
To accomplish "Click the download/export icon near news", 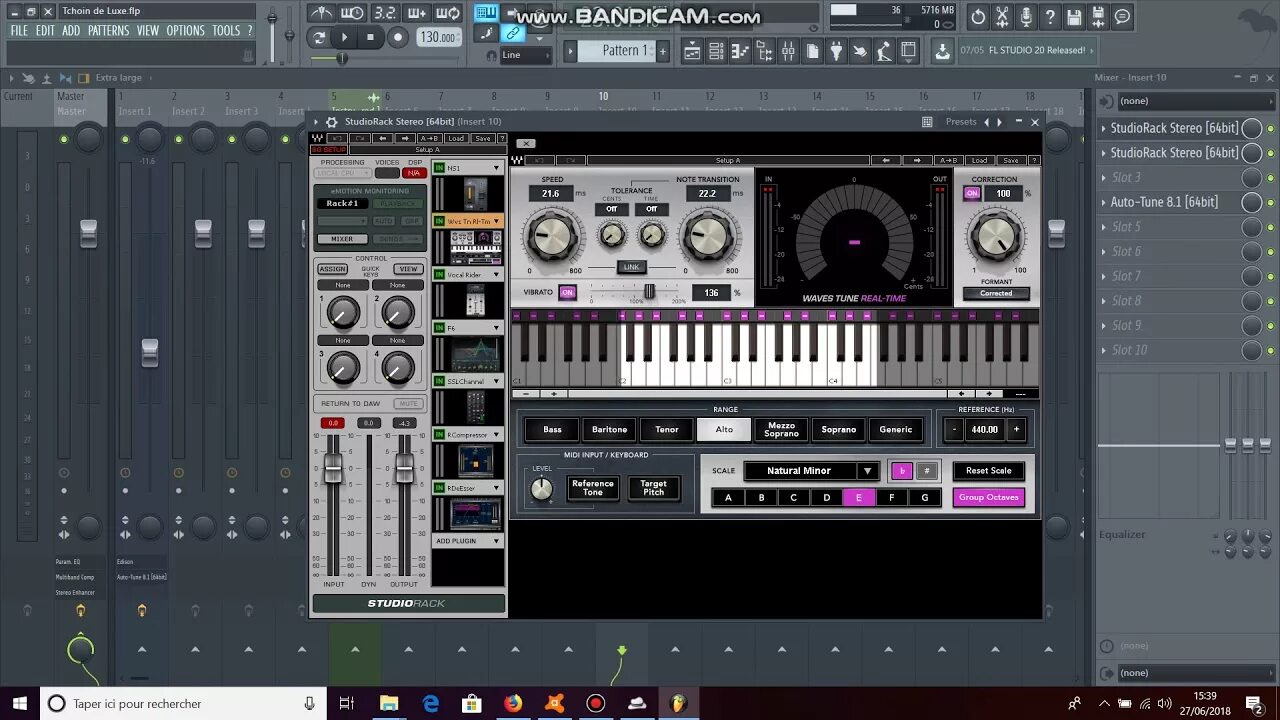I will coord(942,51).
